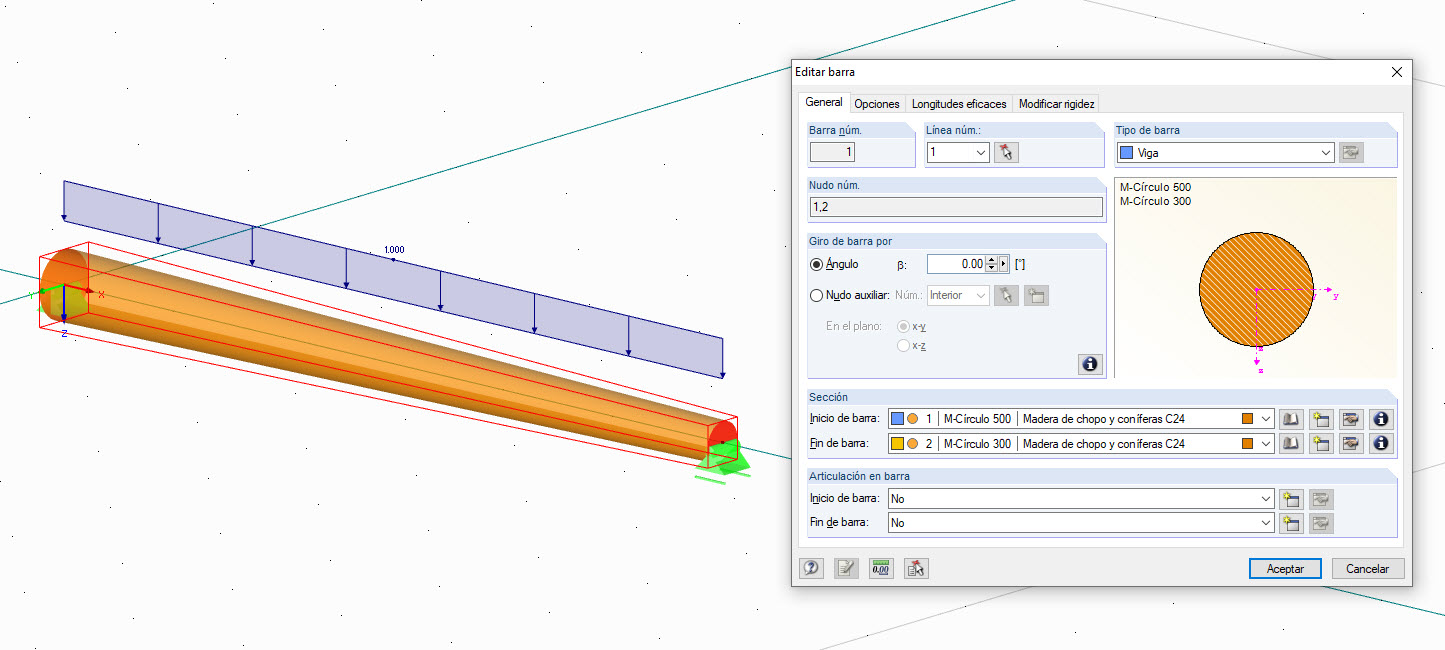Pick the line graphically with the arrow icon
The image size is (1445, 650).
[x=1007, y=151]
